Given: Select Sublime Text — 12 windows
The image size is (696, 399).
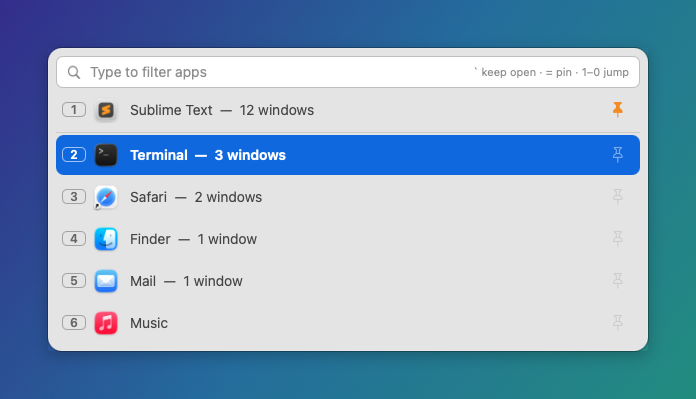Looking at the screenshot, I should [x=348, y=110].
